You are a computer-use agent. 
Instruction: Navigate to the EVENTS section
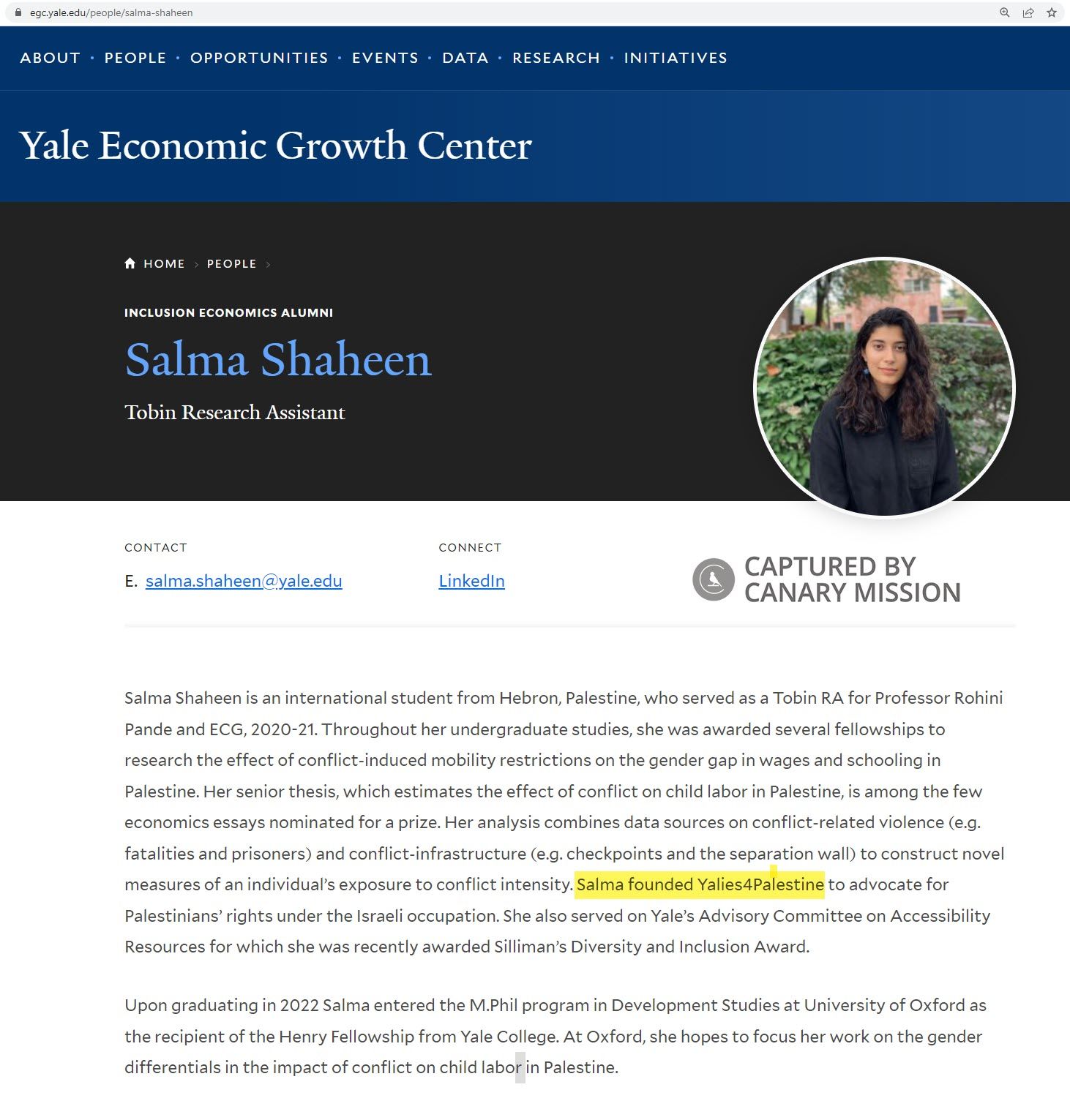386,58
